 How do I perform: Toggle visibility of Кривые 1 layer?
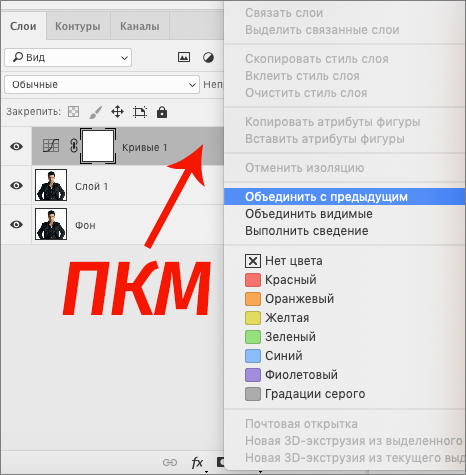point(16,146)
